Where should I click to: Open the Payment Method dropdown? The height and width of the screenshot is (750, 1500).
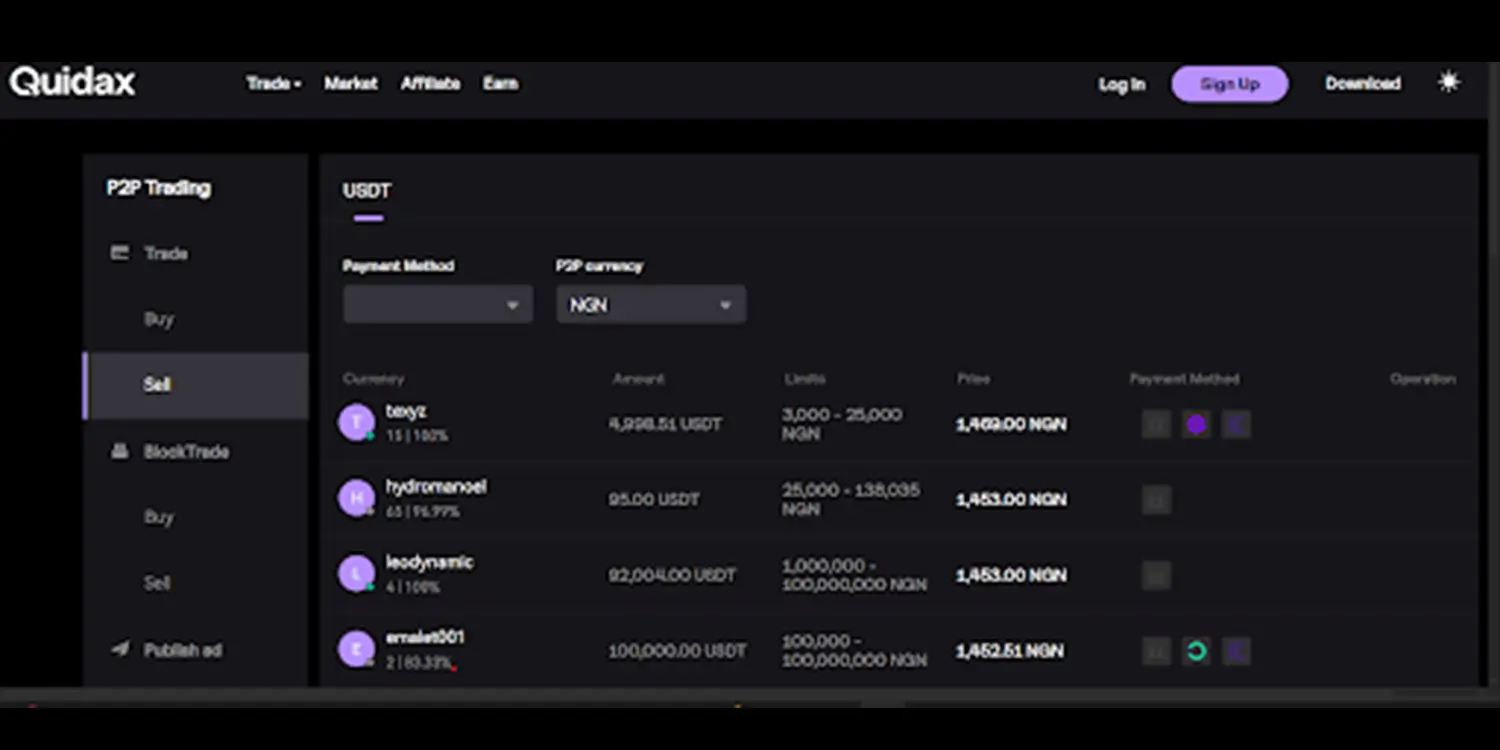coord(437,304)
